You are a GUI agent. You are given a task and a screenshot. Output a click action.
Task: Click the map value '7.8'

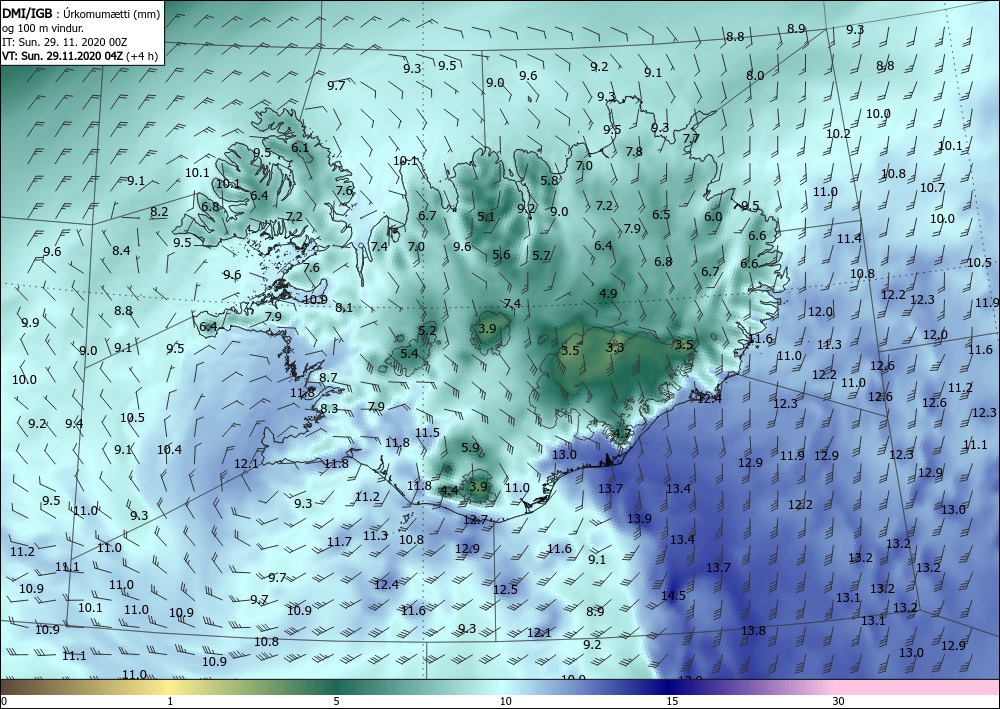pyautogui.click(x=634, y=152)
